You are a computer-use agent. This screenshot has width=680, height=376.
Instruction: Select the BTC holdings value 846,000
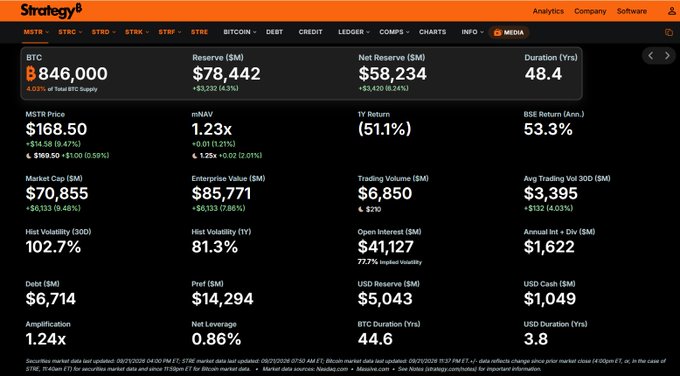pos(73,74)
